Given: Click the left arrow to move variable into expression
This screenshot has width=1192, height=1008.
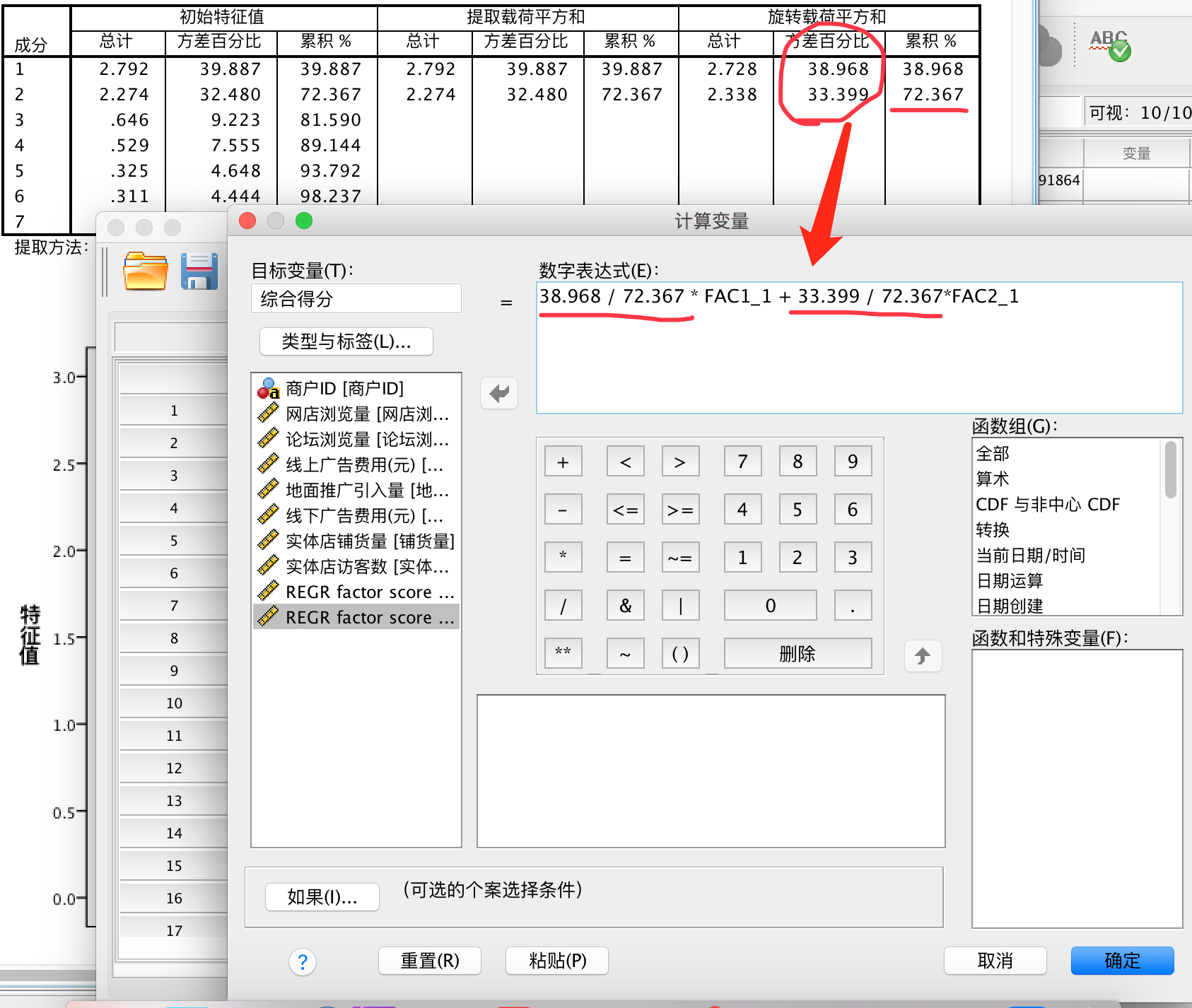Looking at the screenshot, I should (x=499, y=393).
